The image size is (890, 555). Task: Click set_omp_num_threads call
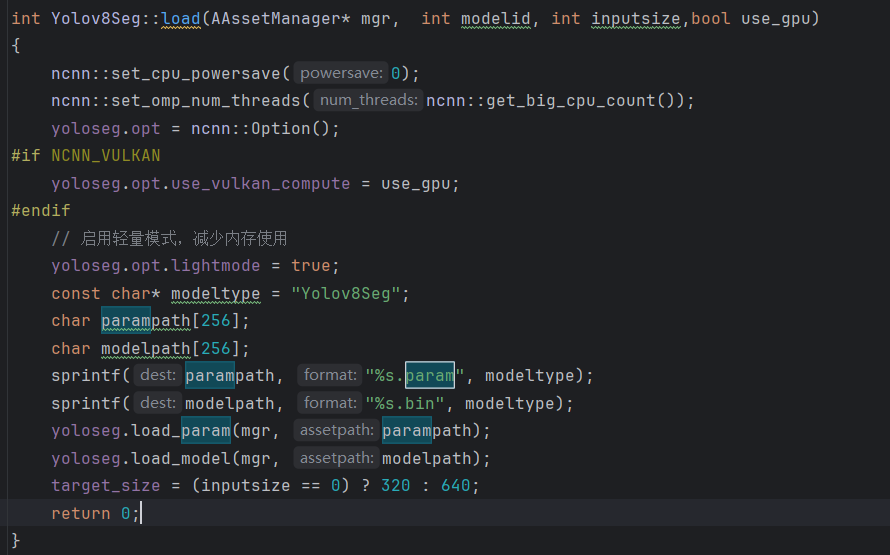click(x=205, y=101)
